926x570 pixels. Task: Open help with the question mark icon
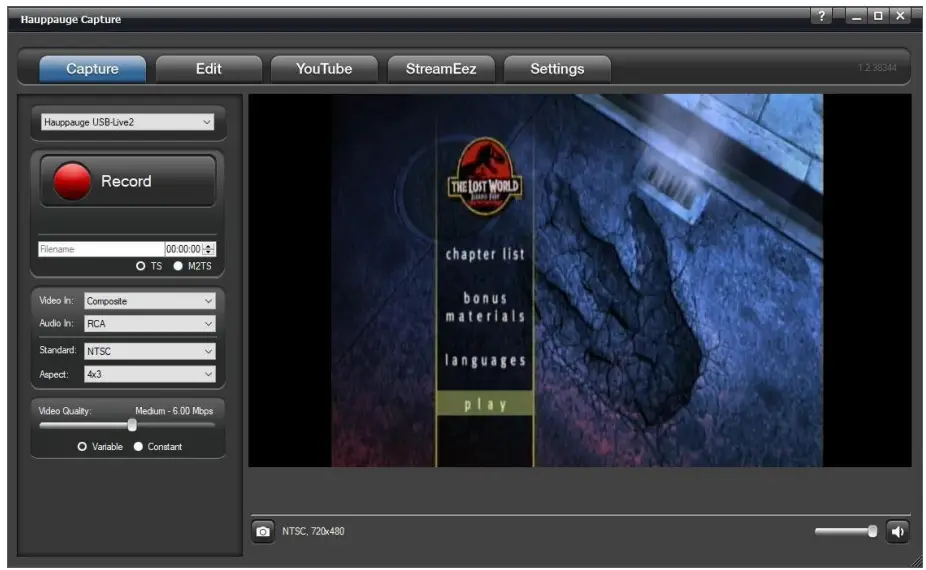821,16
